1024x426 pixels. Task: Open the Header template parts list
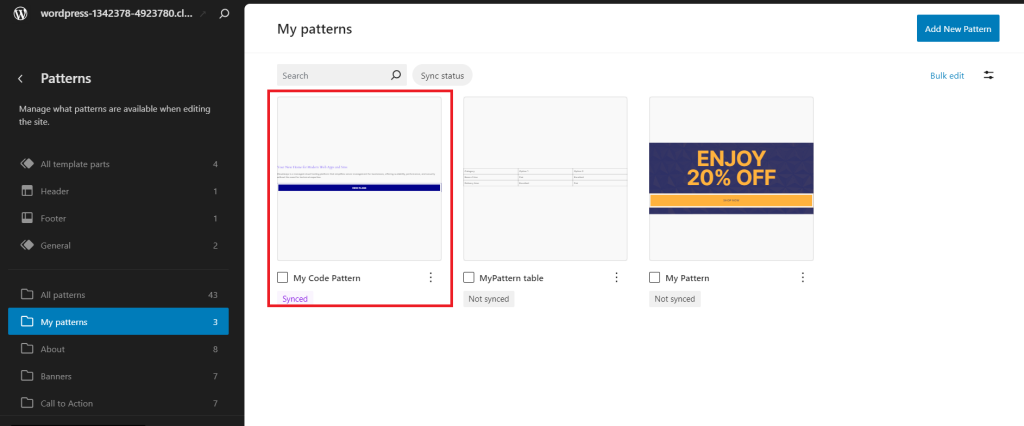(118, 191)
